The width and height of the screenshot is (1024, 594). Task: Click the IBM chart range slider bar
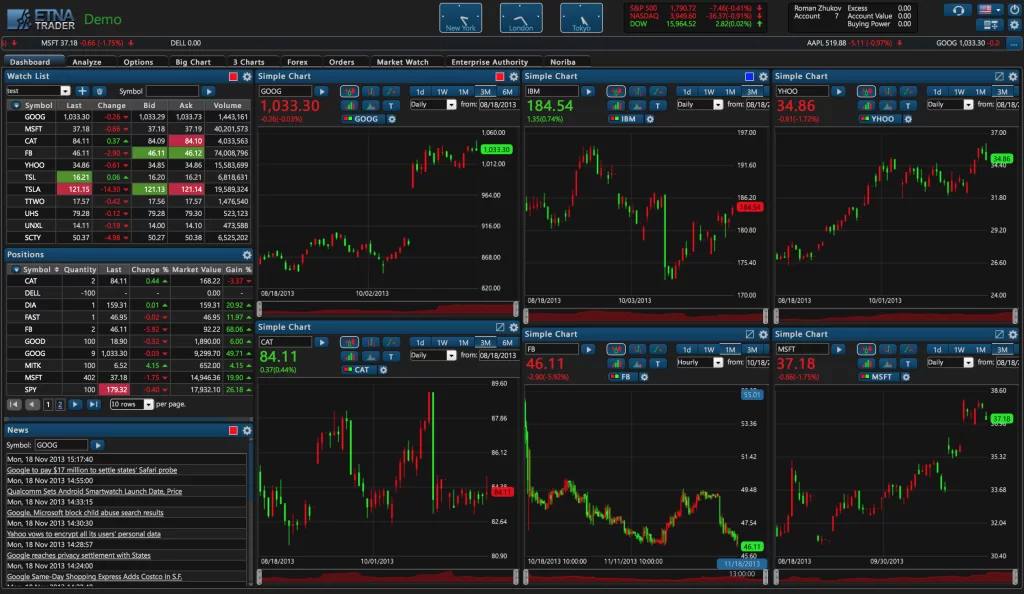click(646, 316)
